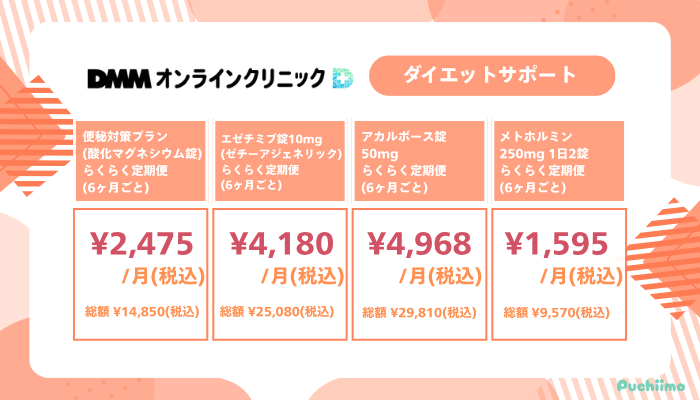Click the black DMM logo

117,78
